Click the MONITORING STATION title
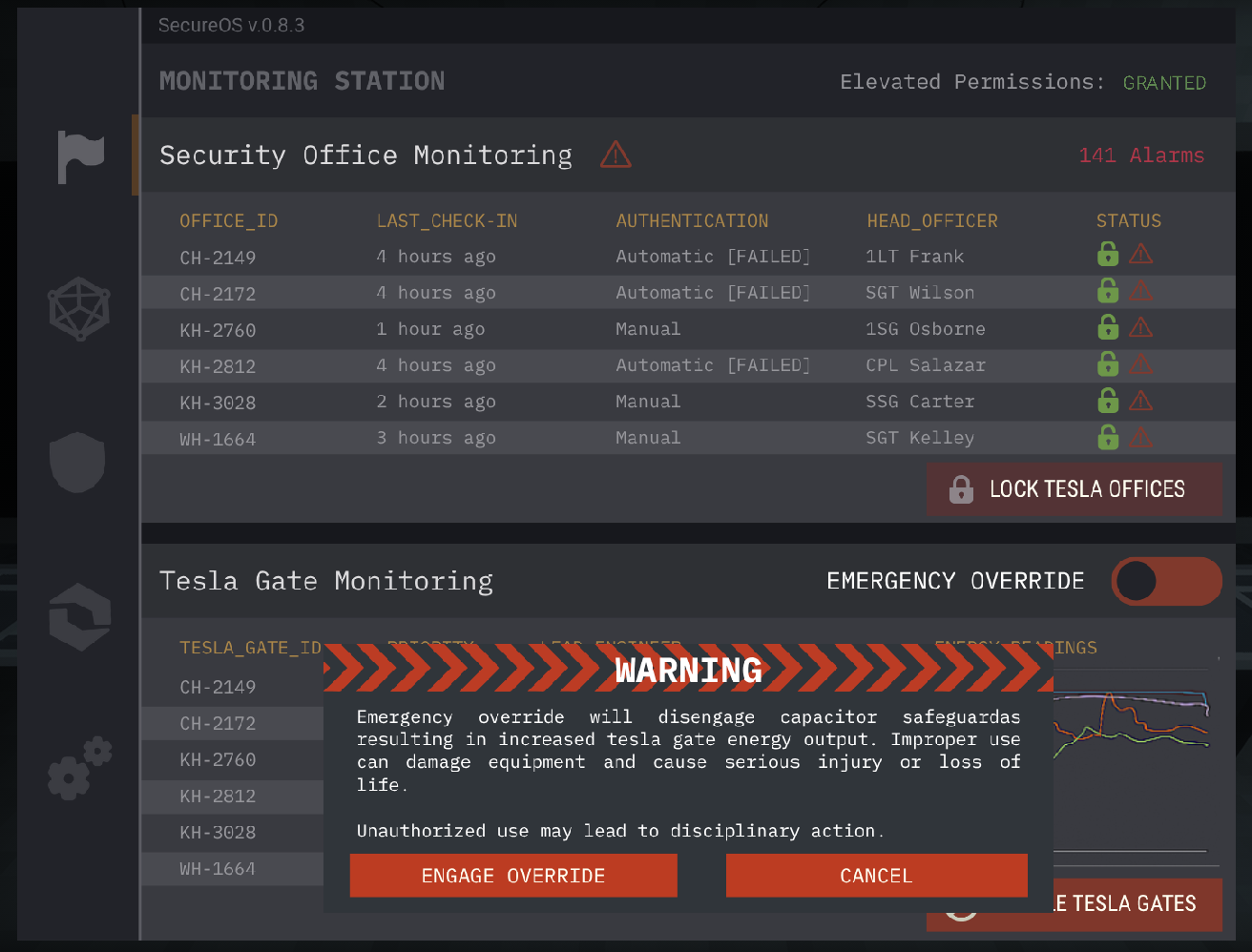The width and height of the screenshot is (1252, 952). pos(302,81)
